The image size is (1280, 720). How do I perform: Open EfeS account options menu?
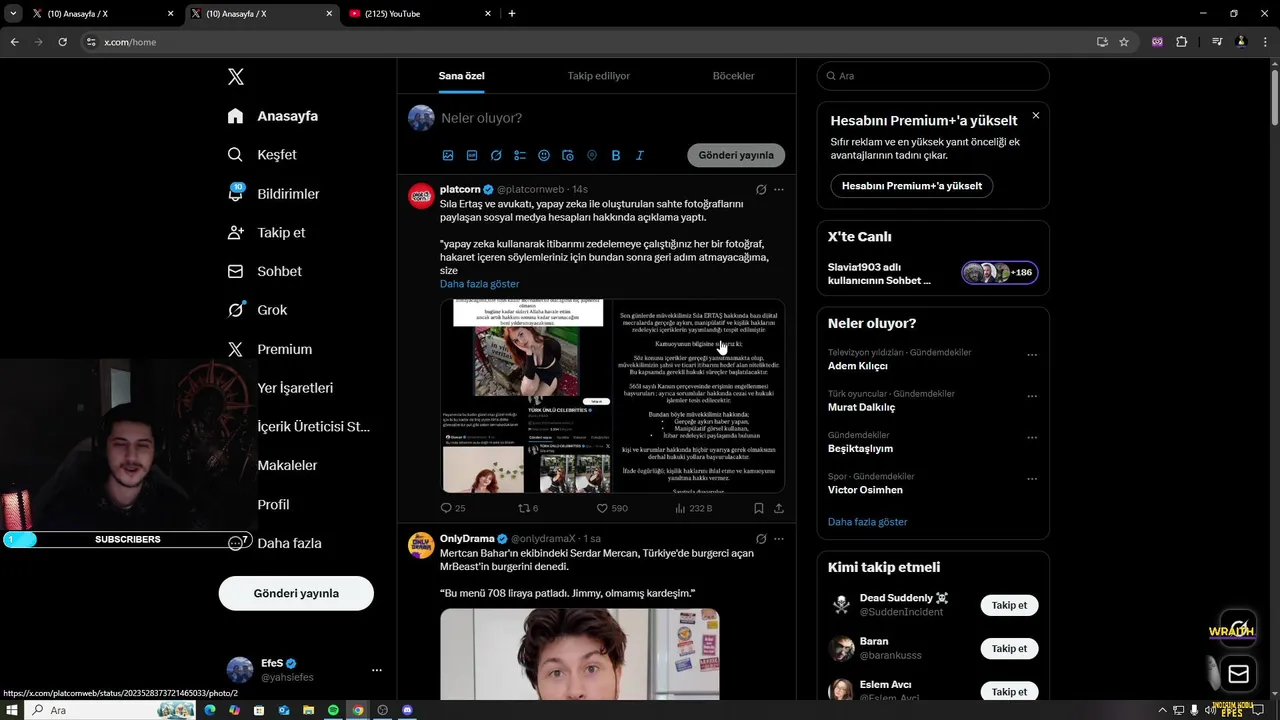coord(377,670)
